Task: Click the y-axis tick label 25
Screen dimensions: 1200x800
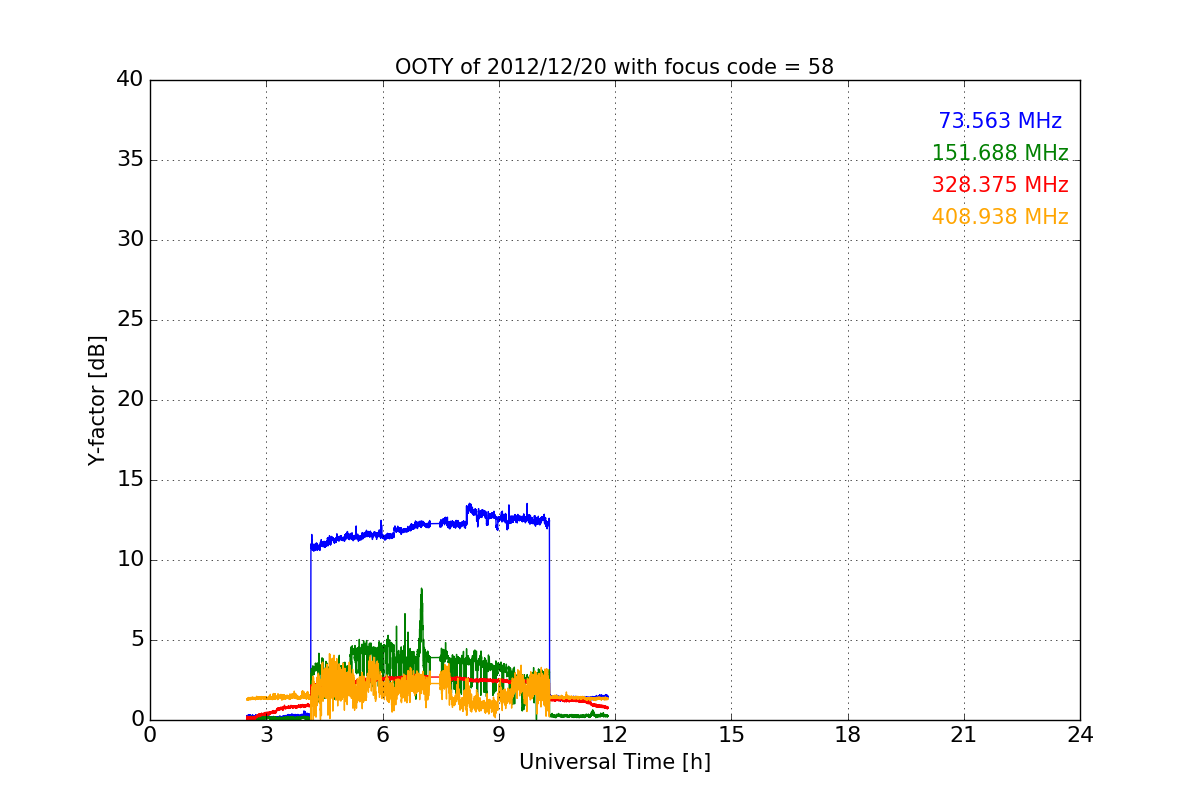Action: click(x=130, y=320)
